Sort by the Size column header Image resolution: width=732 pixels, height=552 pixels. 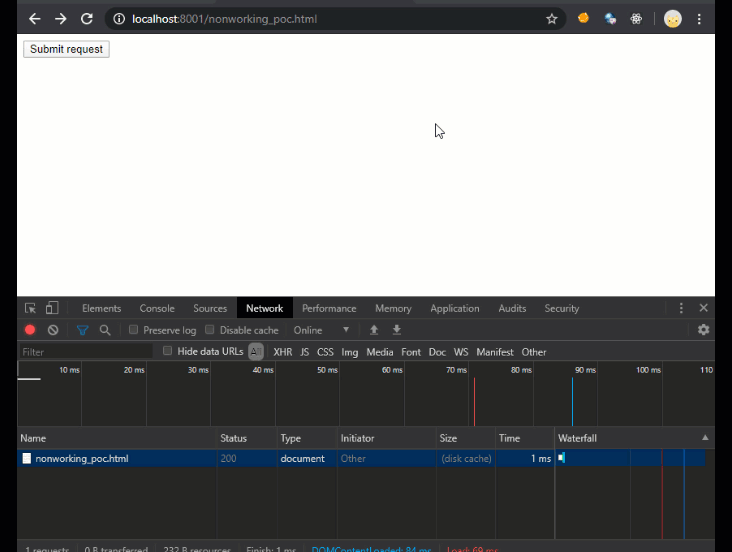coord(465,438)
